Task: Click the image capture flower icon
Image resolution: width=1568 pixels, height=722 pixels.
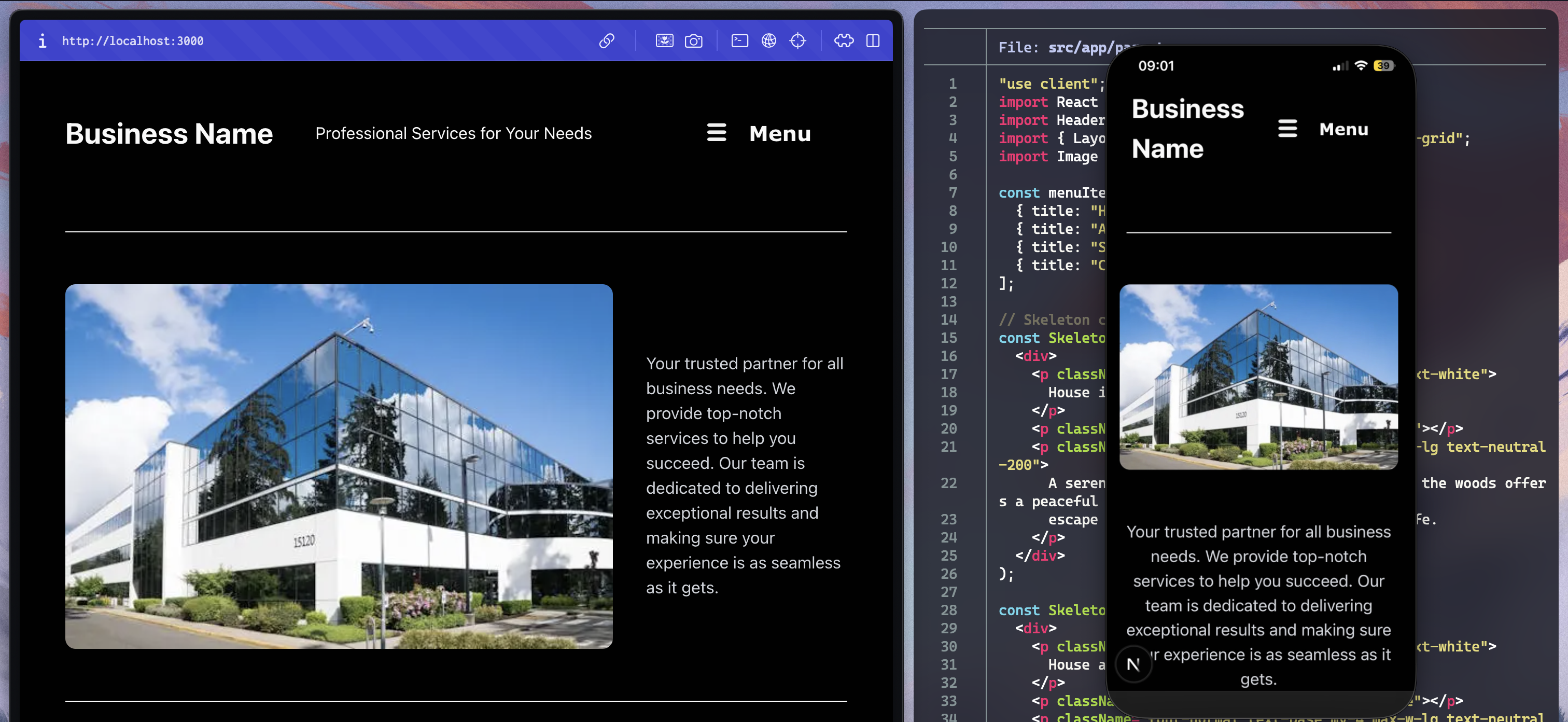Action: [x=664, y=41]
